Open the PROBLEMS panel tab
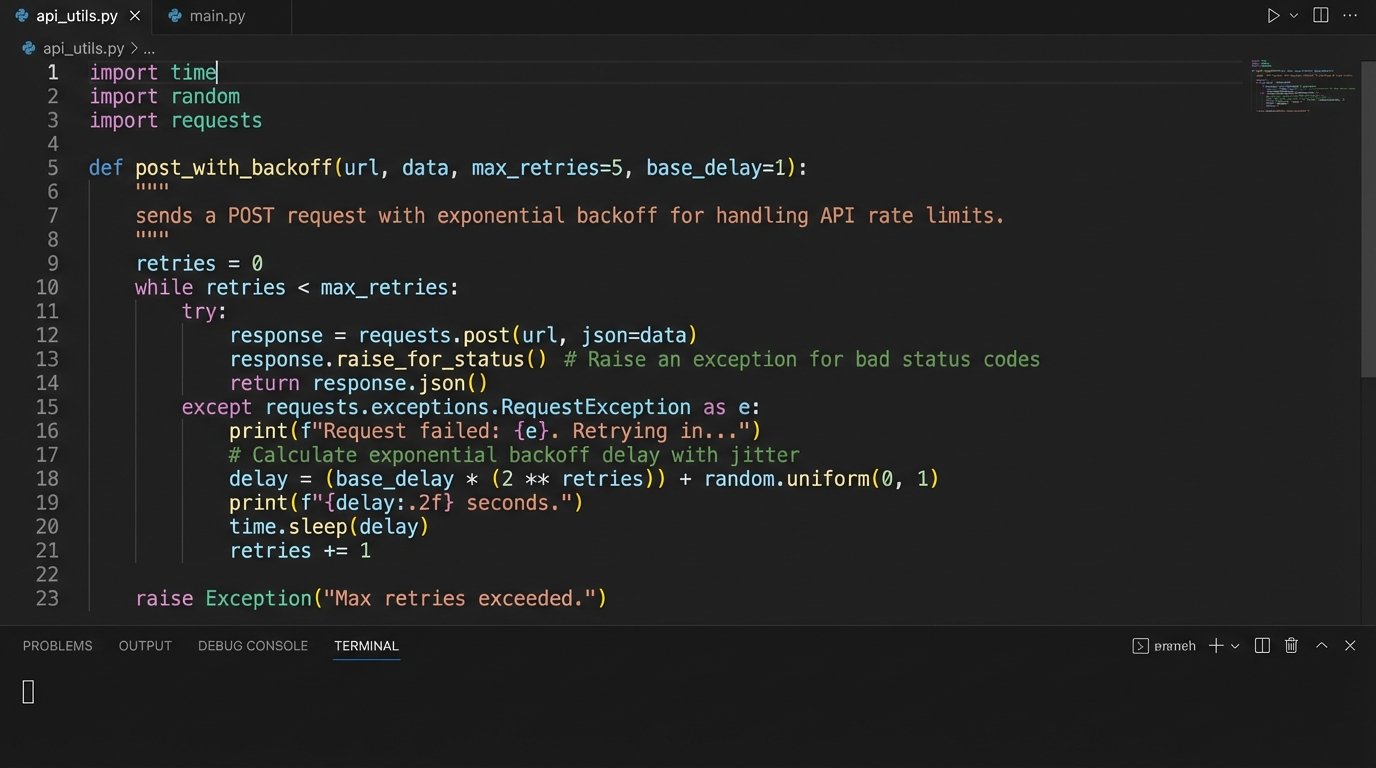 [57, 646]
